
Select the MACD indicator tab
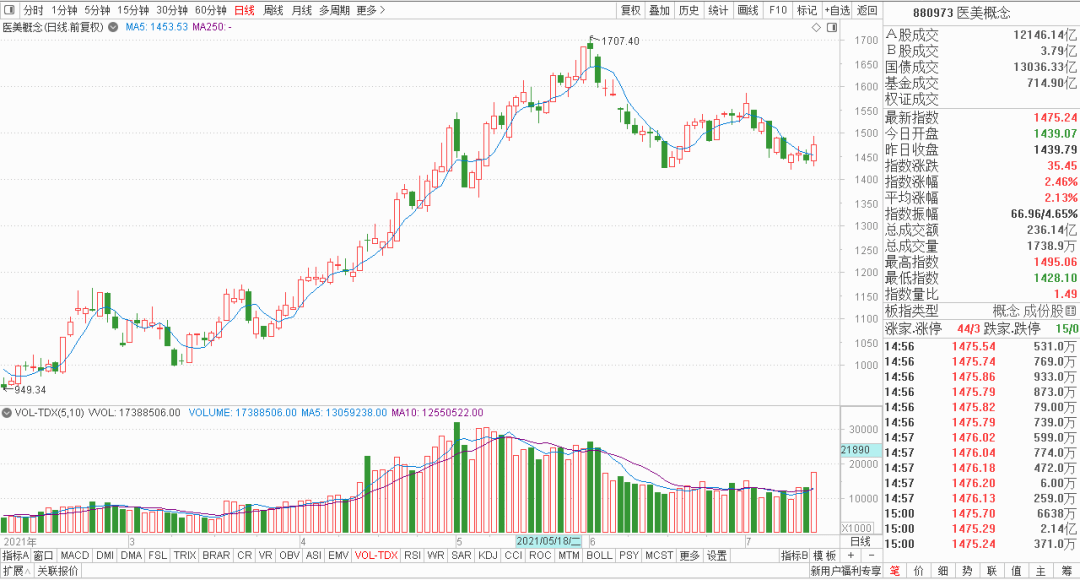pos(74,555)
